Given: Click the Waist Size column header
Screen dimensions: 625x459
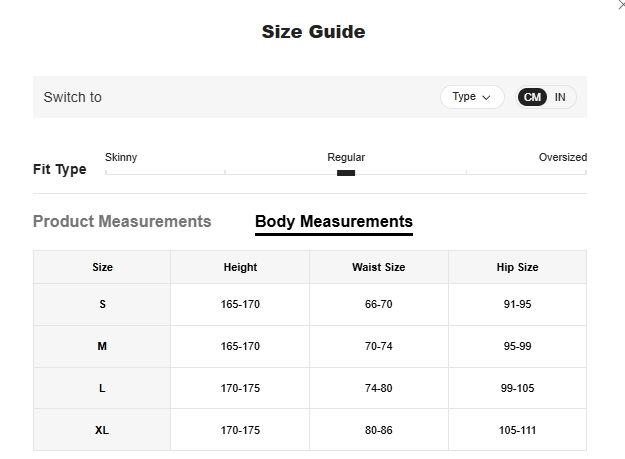Looking at the screenshot, I should [379, 267].
